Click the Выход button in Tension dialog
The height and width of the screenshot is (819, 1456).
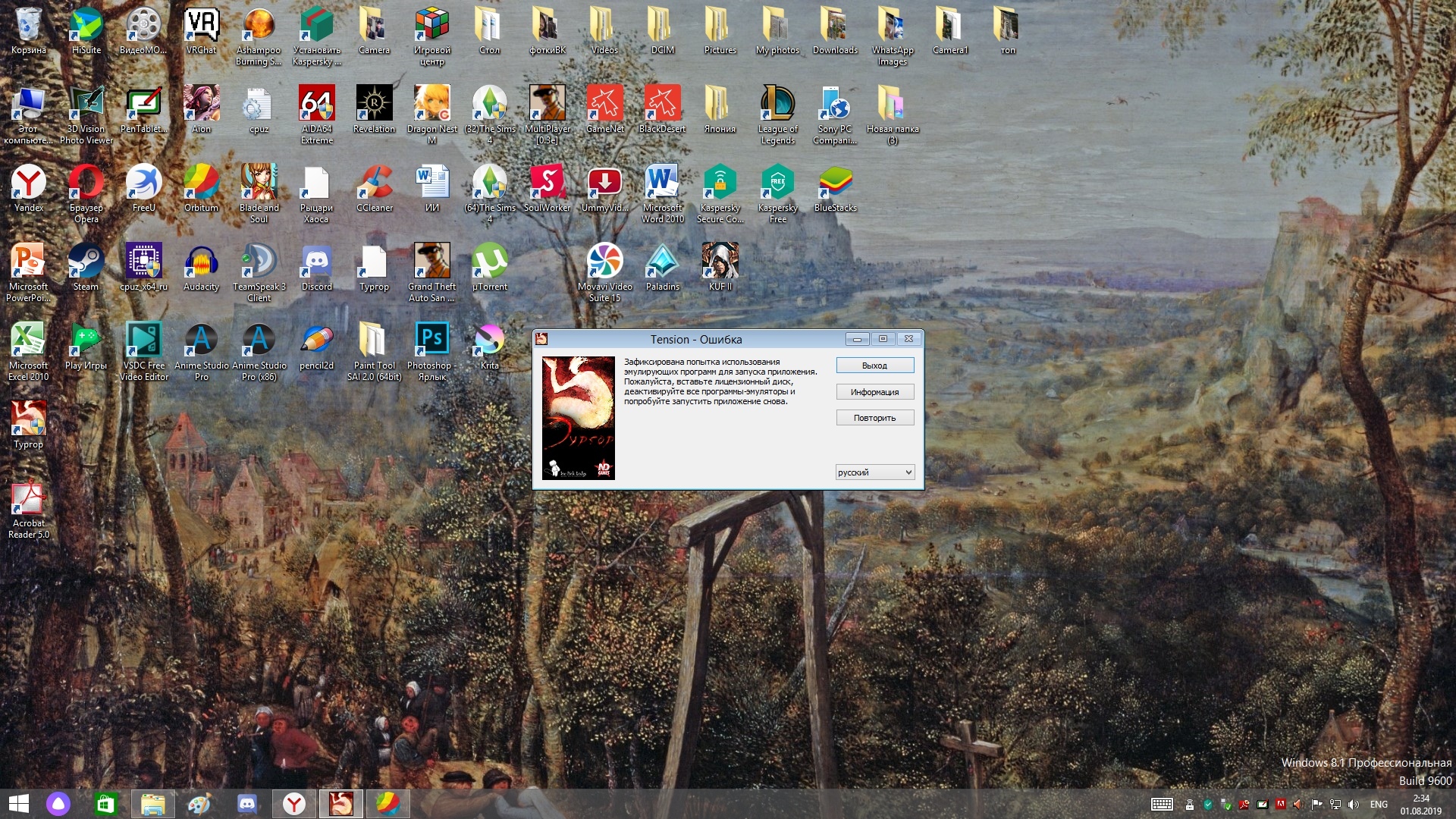[875, 366]
